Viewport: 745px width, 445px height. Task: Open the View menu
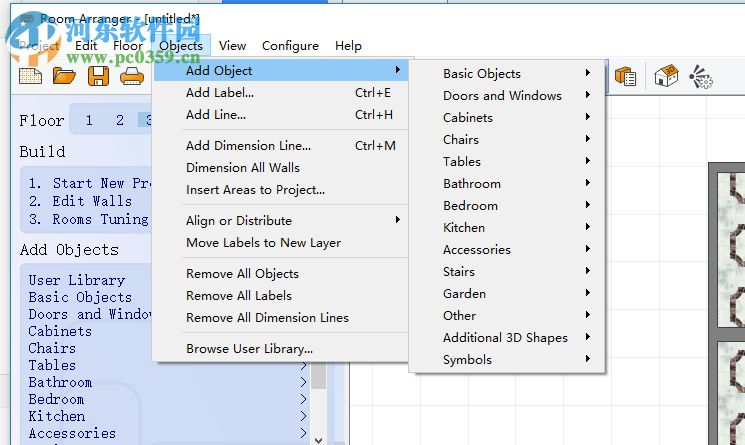tap(232, 46)
